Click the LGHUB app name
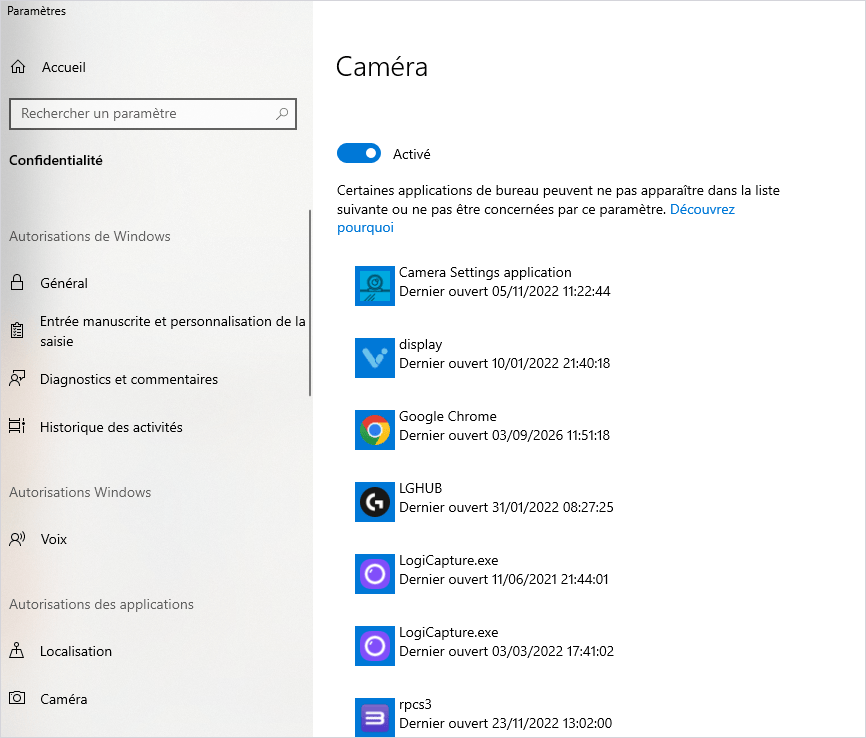The width and height of the screenshot is (866, 738). 420,488
